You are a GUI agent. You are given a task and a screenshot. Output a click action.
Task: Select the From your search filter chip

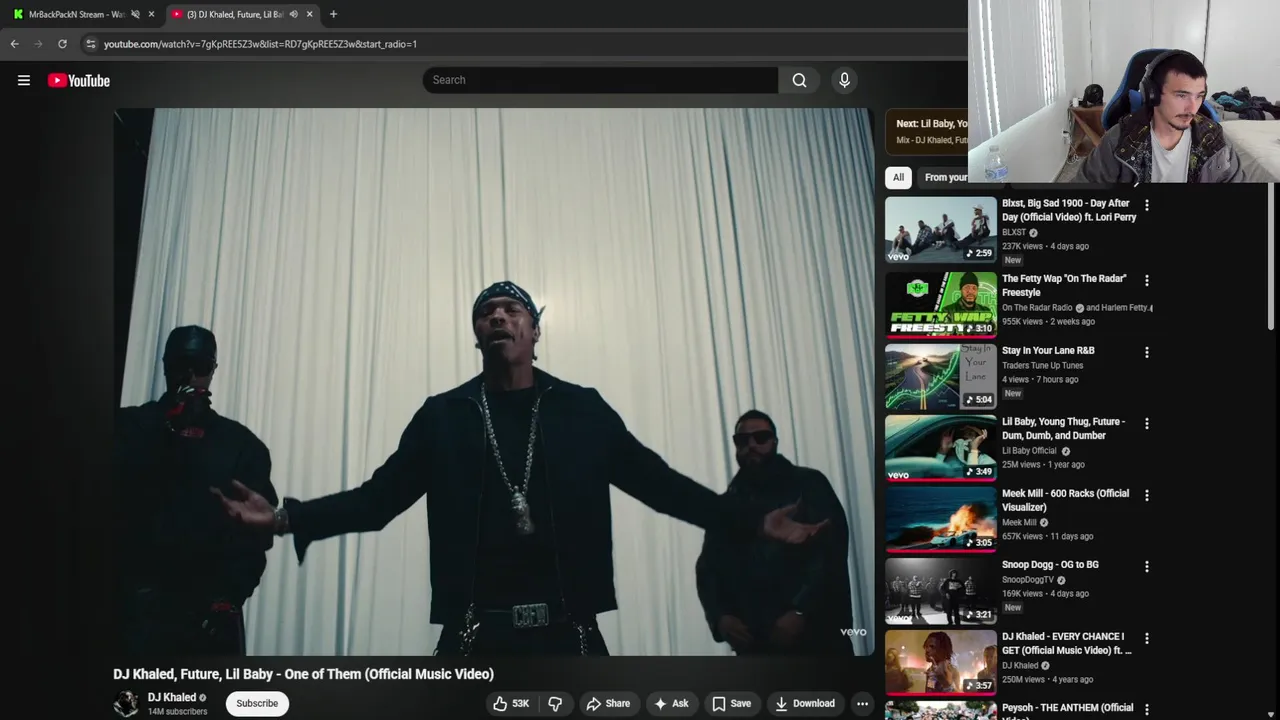pos(945,177)
